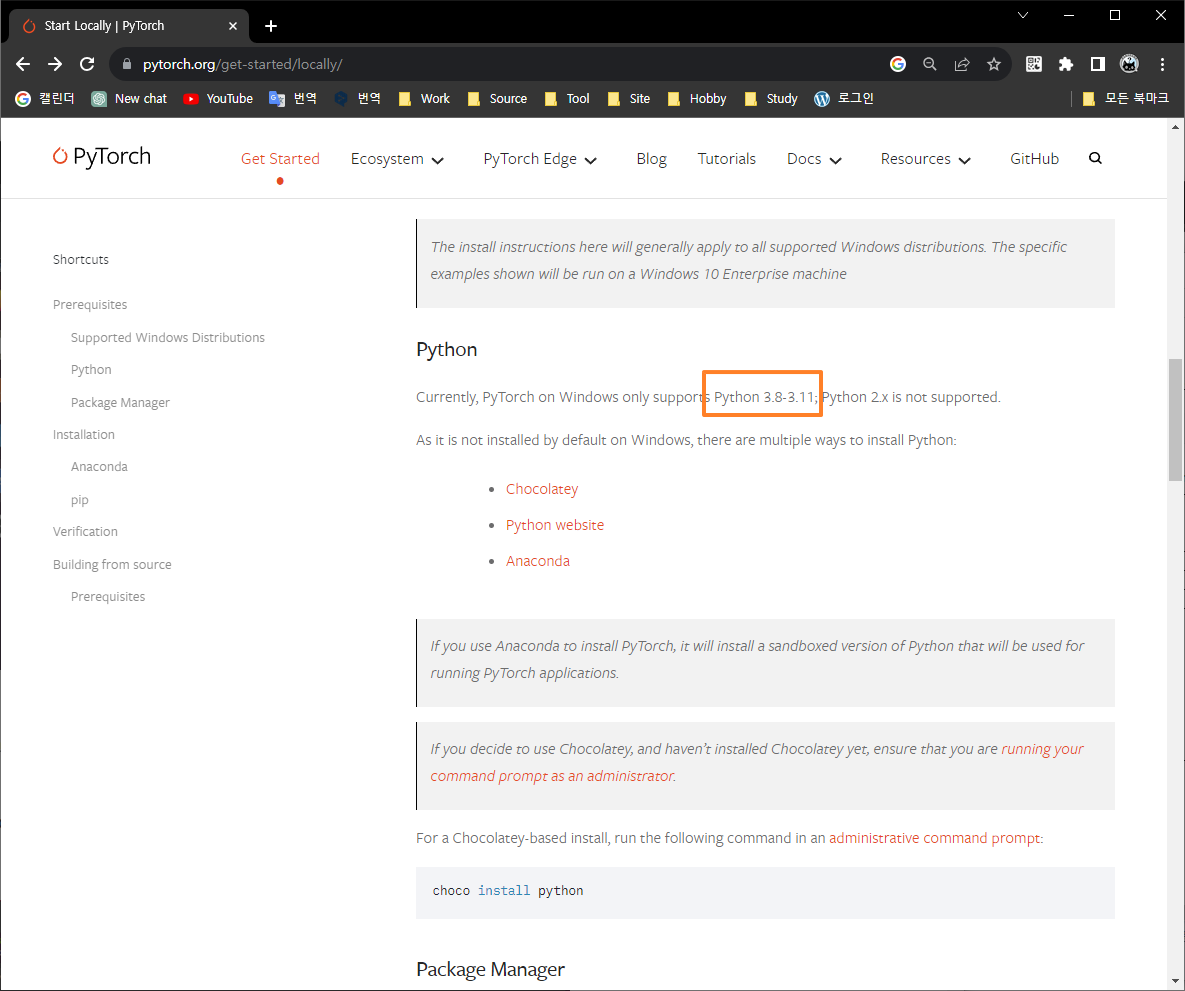Open Building from source in the sidebar
Image resolution: width=1185 pixels, height=991 pixels.
click(111, 564)
